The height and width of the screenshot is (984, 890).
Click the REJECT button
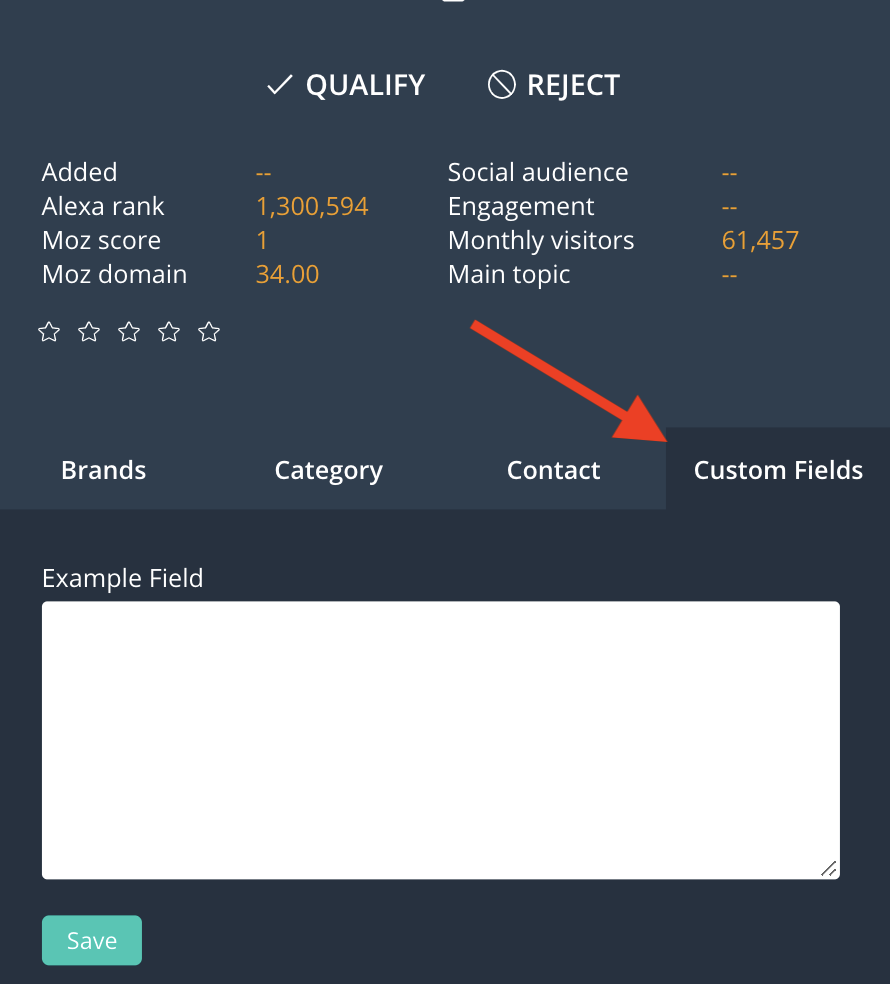(x=554, y=86)
